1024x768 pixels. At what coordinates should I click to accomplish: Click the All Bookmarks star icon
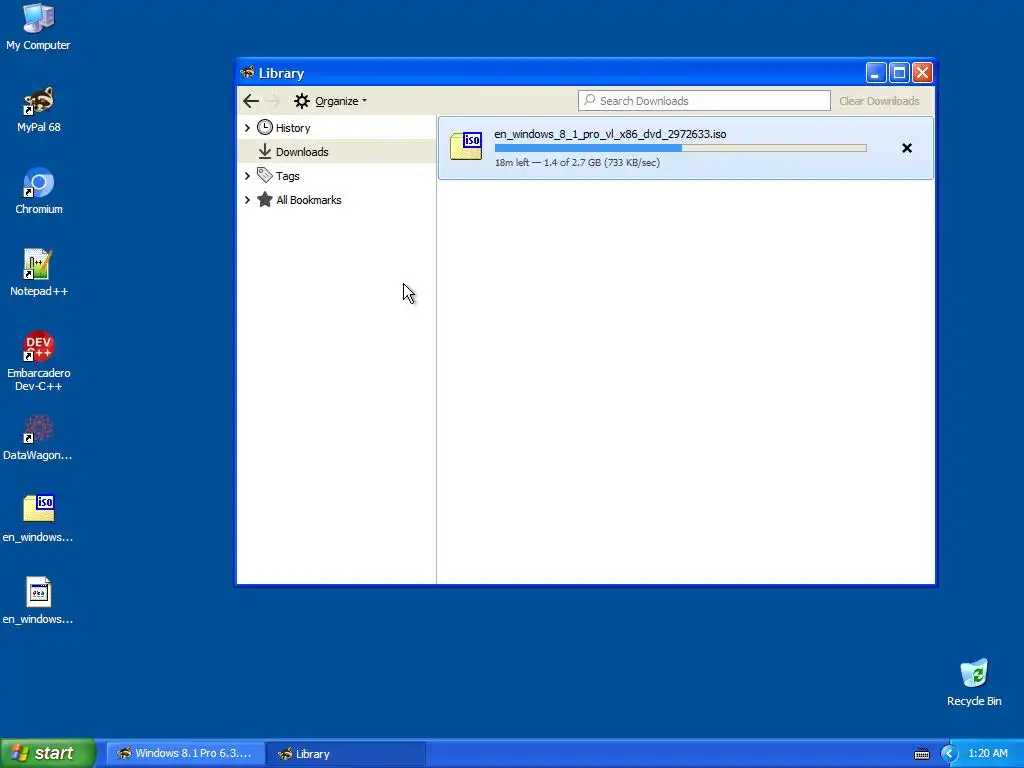[264, 199]
